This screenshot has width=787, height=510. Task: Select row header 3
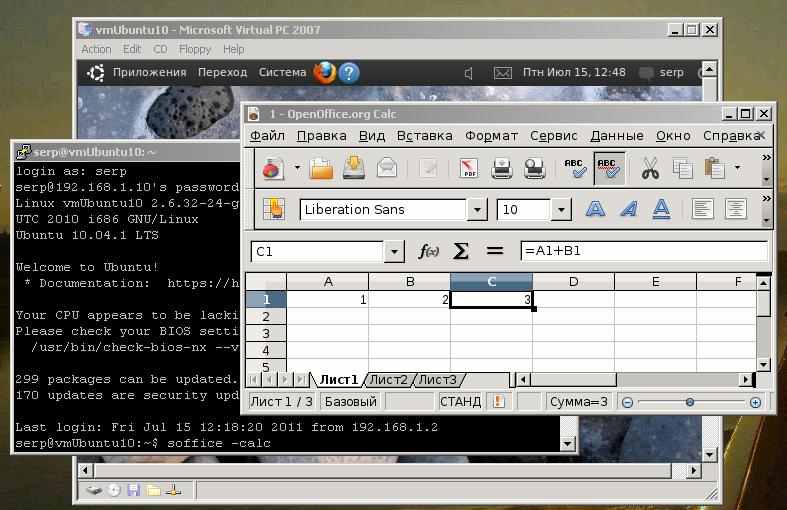pyautogui.click(x=266, y=333)
